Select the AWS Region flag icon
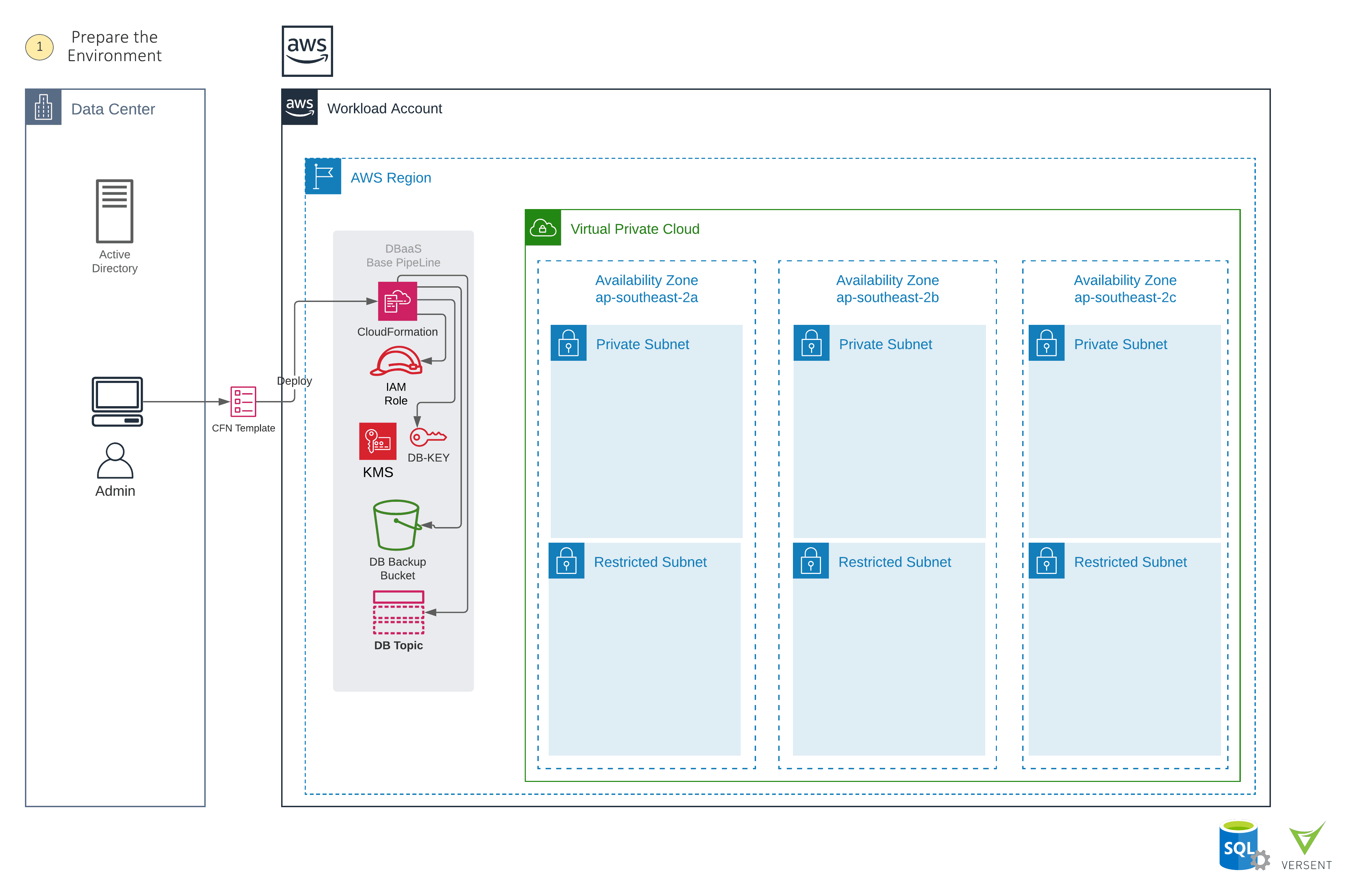 [323, 177]
